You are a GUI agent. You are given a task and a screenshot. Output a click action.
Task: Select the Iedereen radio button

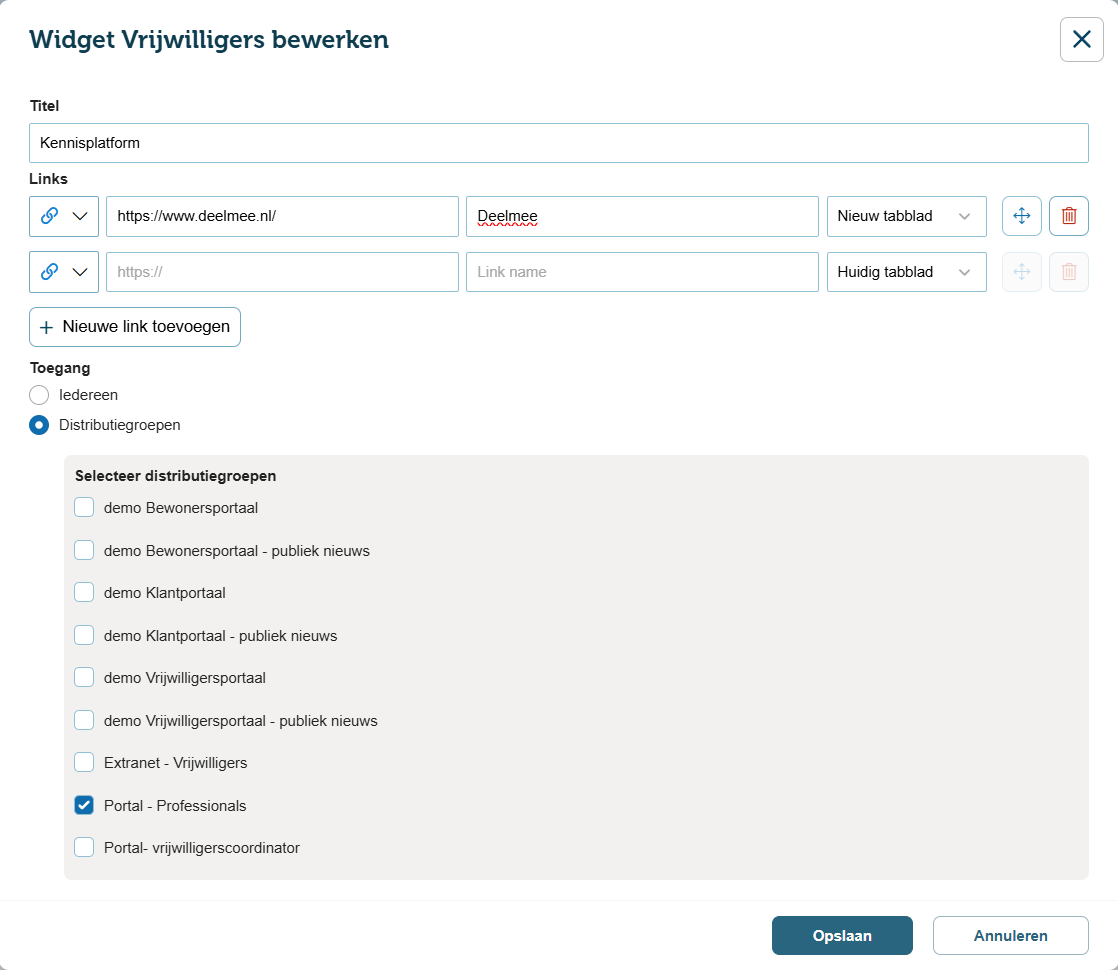(x=39, y=395)
